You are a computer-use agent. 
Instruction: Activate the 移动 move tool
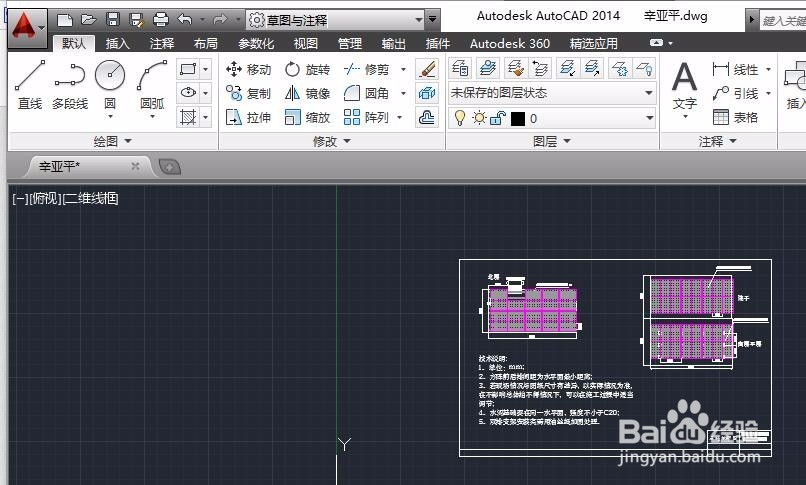click(x=248, y=69)
